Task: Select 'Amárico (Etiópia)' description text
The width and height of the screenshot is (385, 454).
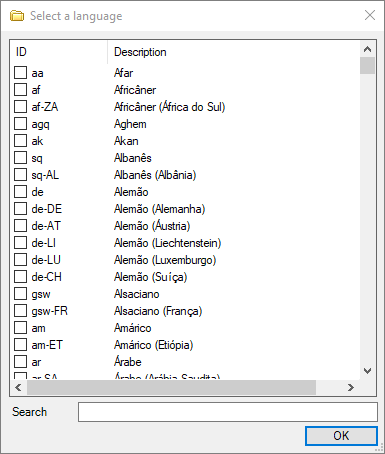Action: point(154,345)
